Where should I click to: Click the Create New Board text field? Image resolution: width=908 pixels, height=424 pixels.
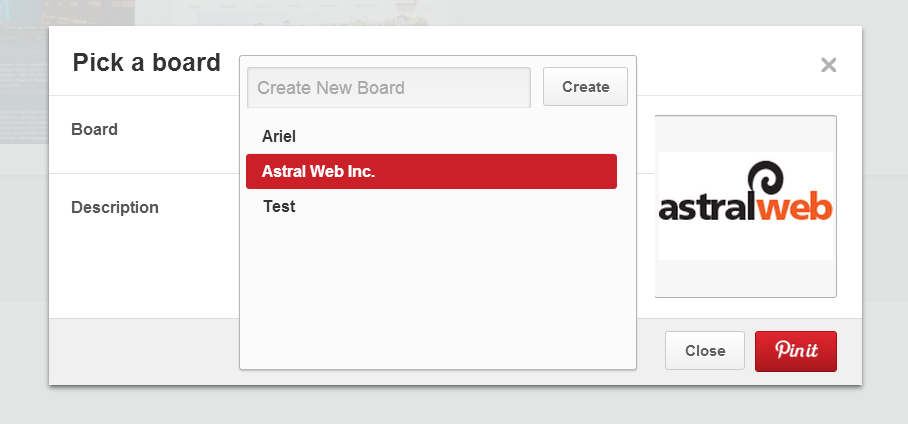[389, 87]
